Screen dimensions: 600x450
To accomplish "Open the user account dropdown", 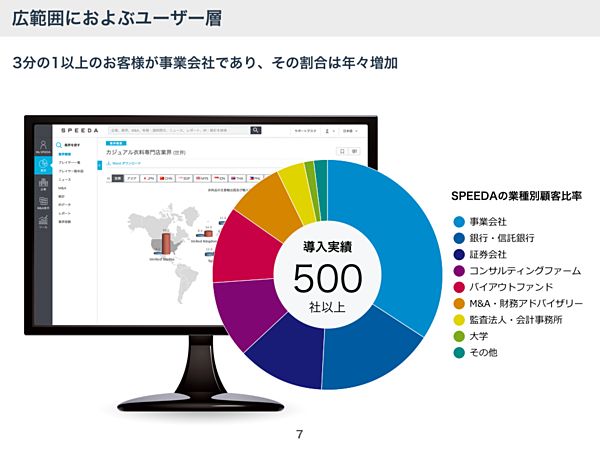I will 328,130.
